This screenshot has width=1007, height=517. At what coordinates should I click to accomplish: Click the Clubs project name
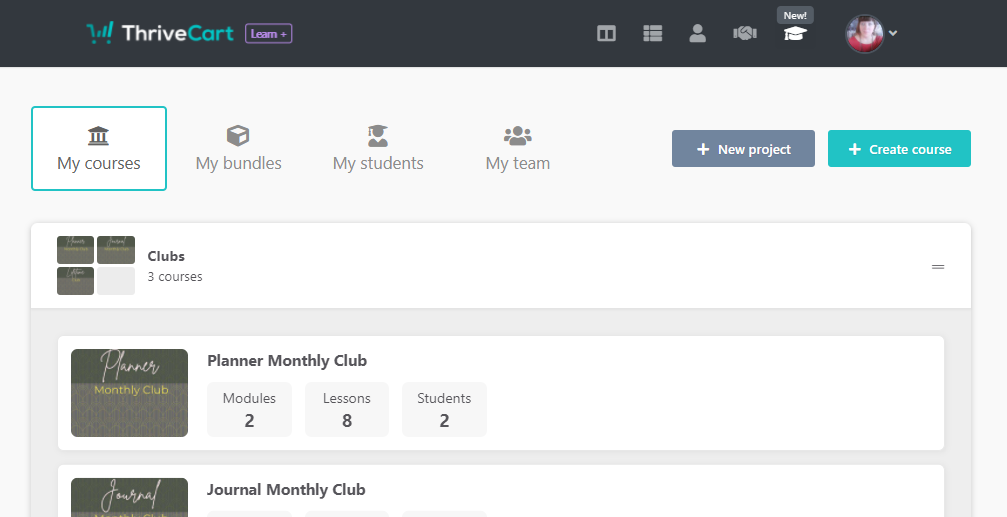click(x=166, y=256)
